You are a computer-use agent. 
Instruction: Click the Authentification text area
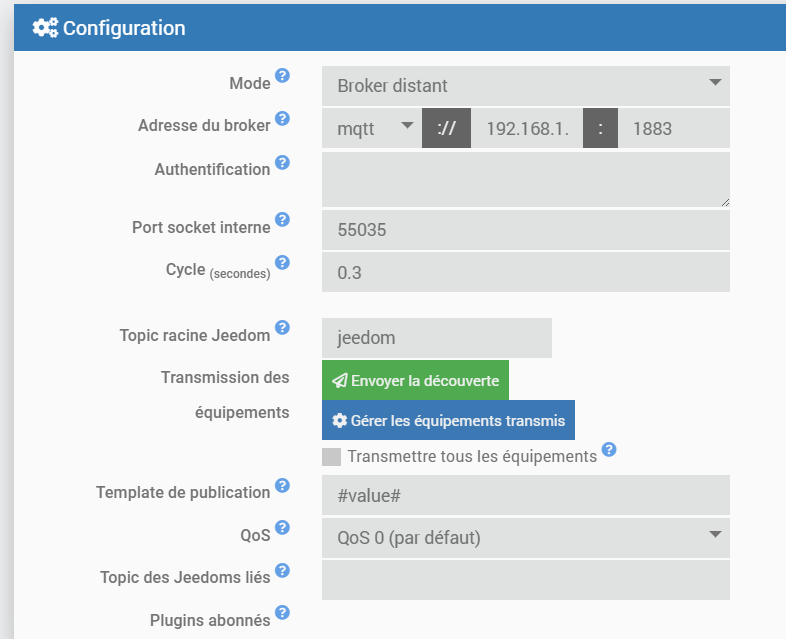526,180
